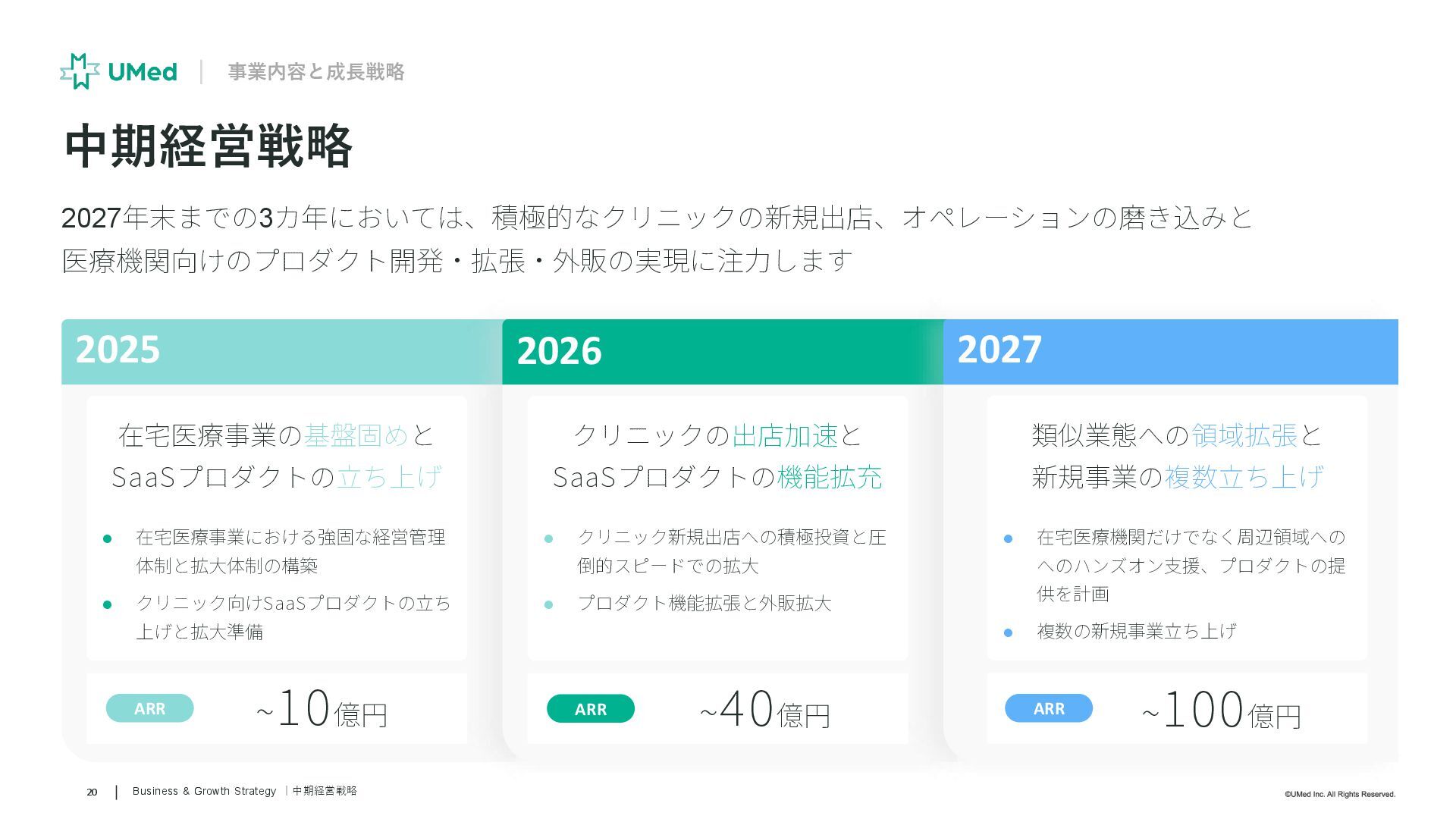Click the bullet before プロダクト機能拡張と外販拡大
Image resolution: width=1456 pixels, height=819 pixels.
548,604
